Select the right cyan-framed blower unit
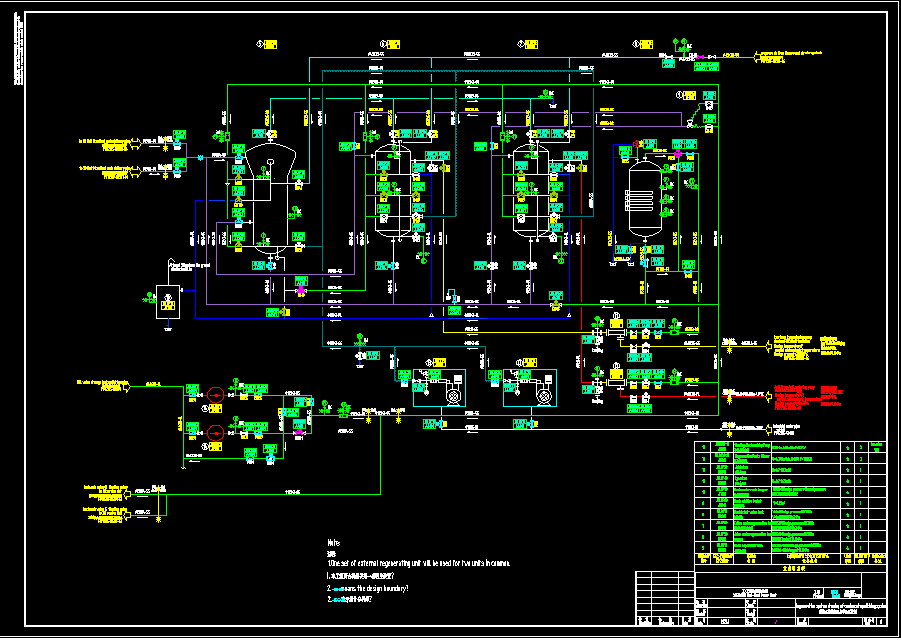 (530, 388)
